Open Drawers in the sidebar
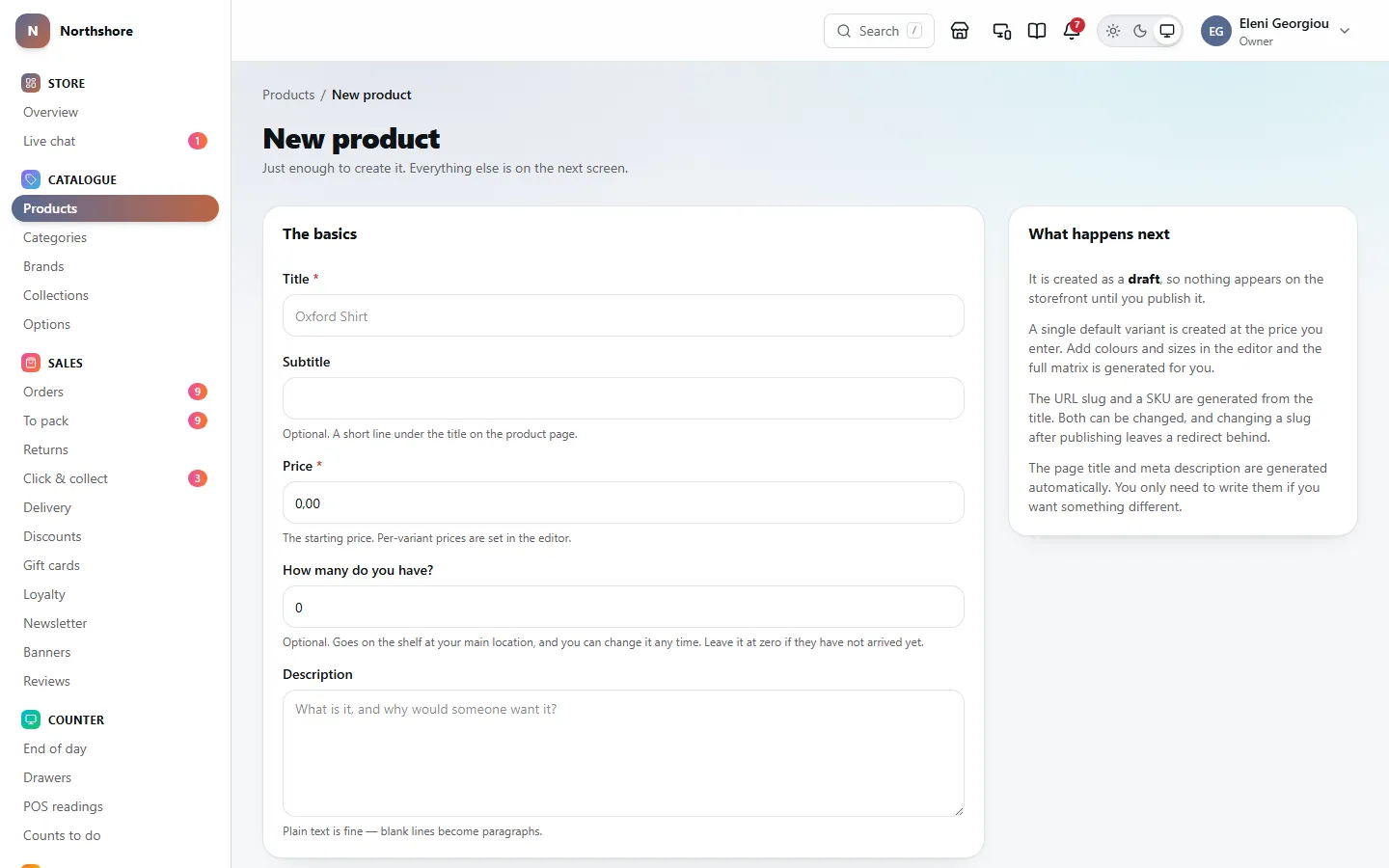Image resolution: width=1389 pixels, height=868 pixels. click(115, 777)
